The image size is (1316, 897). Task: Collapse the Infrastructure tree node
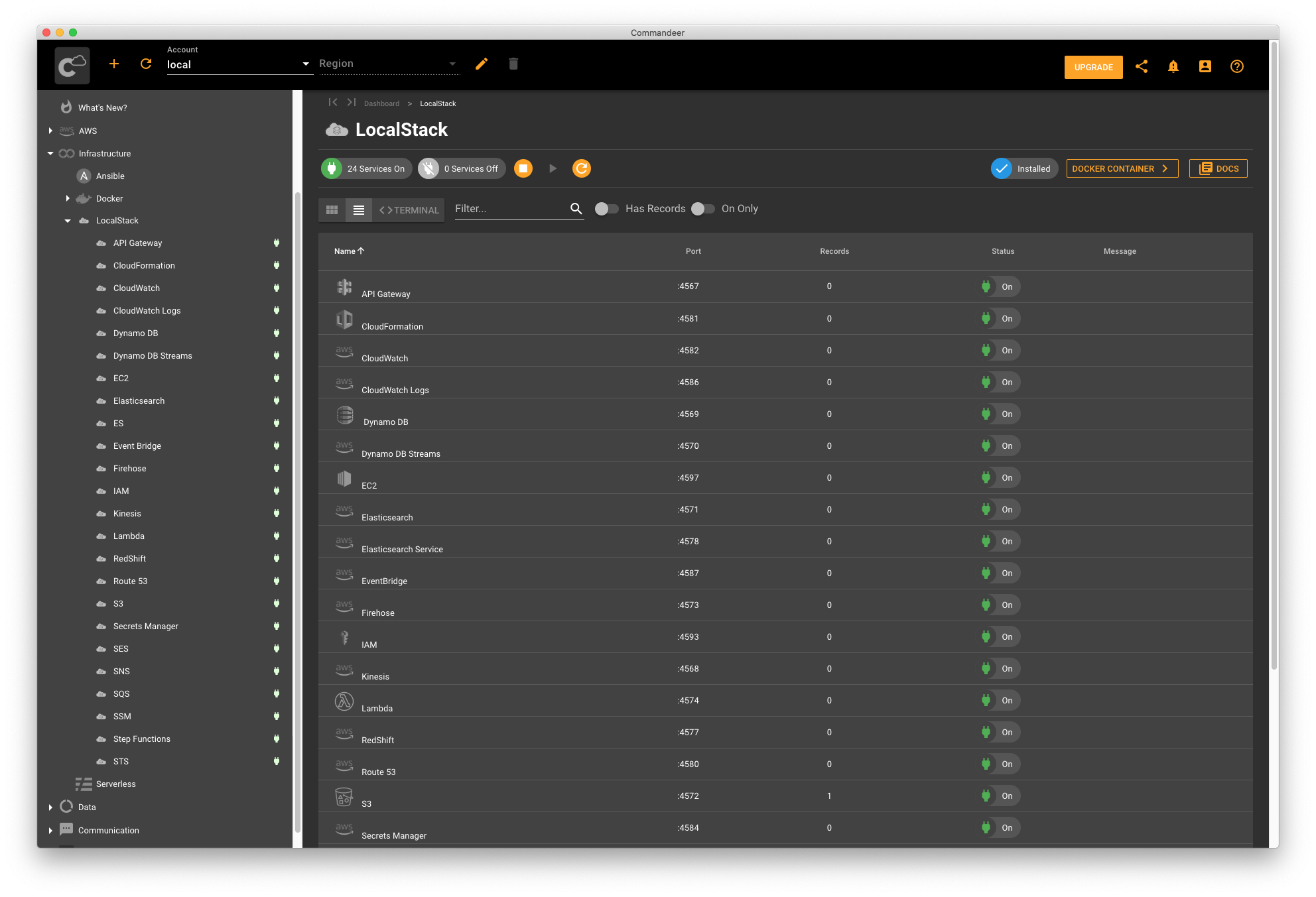pos(50,153)
